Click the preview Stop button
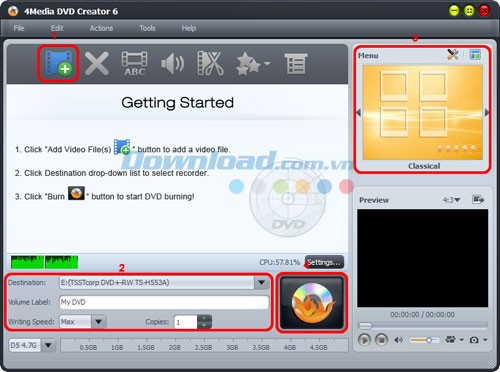The width and height of the screenshot is (500, 372). pyautogui.click(x=381, y=340)
